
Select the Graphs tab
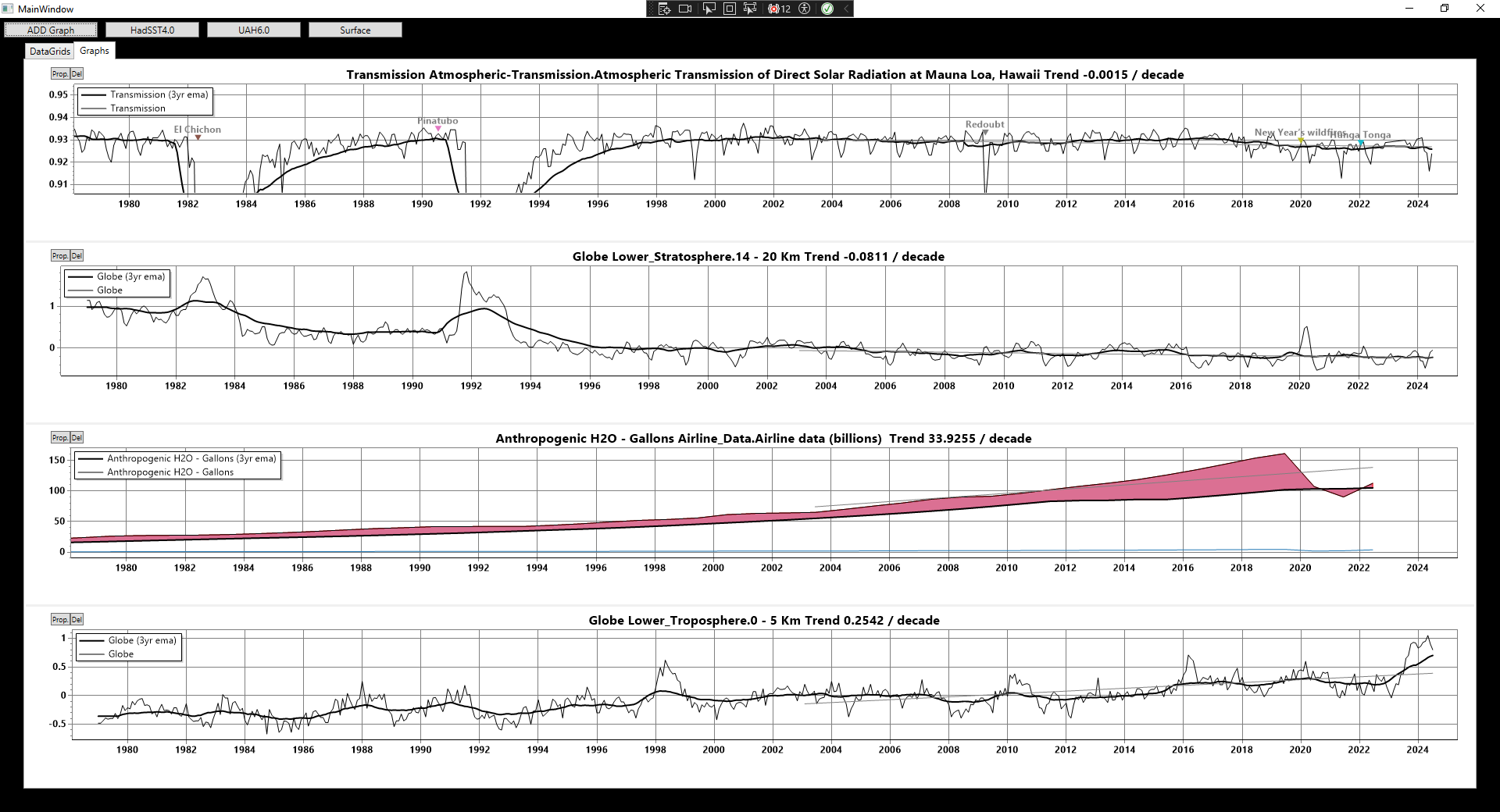pyautogui.click(x=95, y=50)
